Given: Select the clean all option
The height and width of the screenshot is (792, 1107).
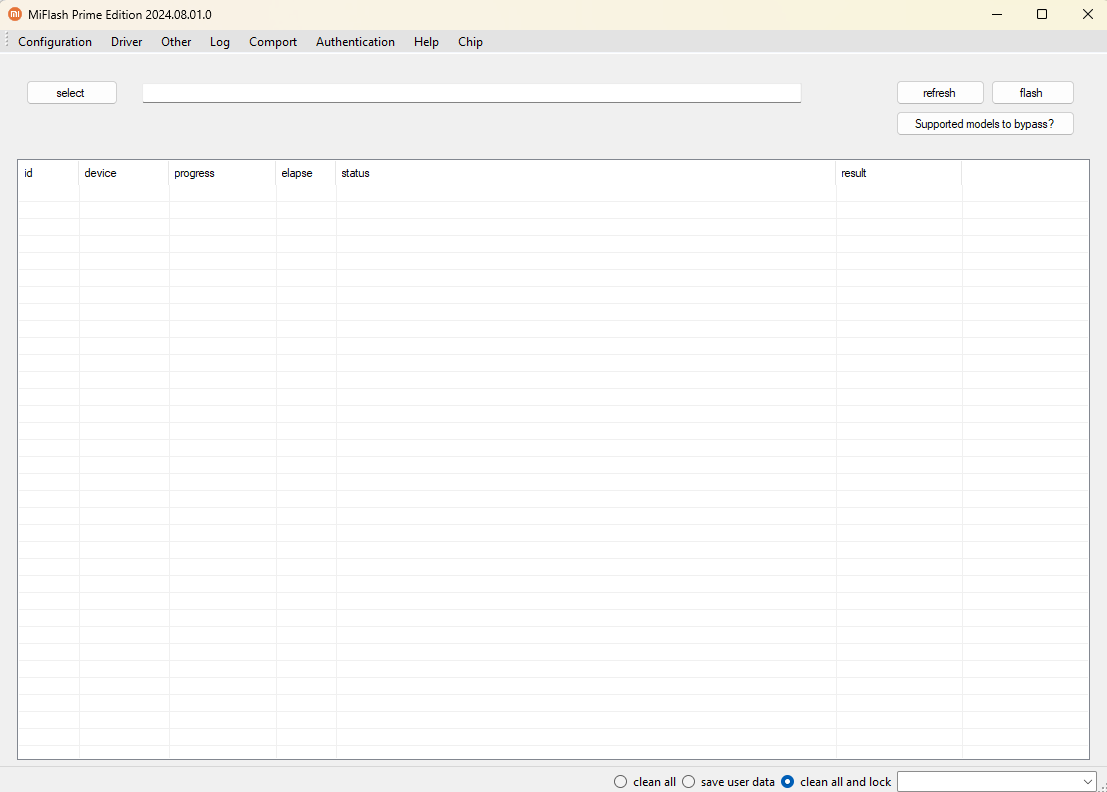Looking at the screenshot, I should pos(620,781).
